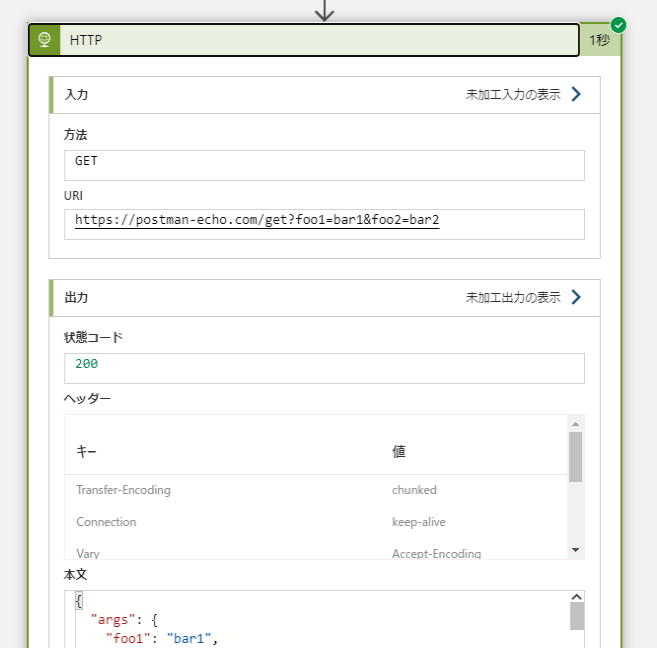The width and height of the screenshot is (657, 648).
Task: Open 未加工出力の表示 raw outputs link
Action: coord(513,298)
